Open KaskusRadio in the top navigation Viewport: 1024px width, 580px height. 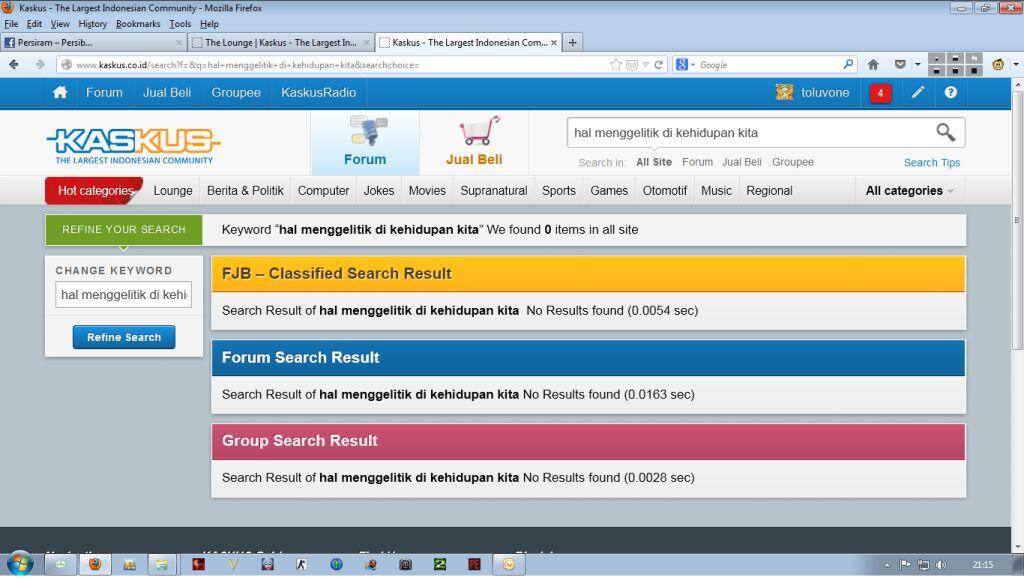(319, 93)
